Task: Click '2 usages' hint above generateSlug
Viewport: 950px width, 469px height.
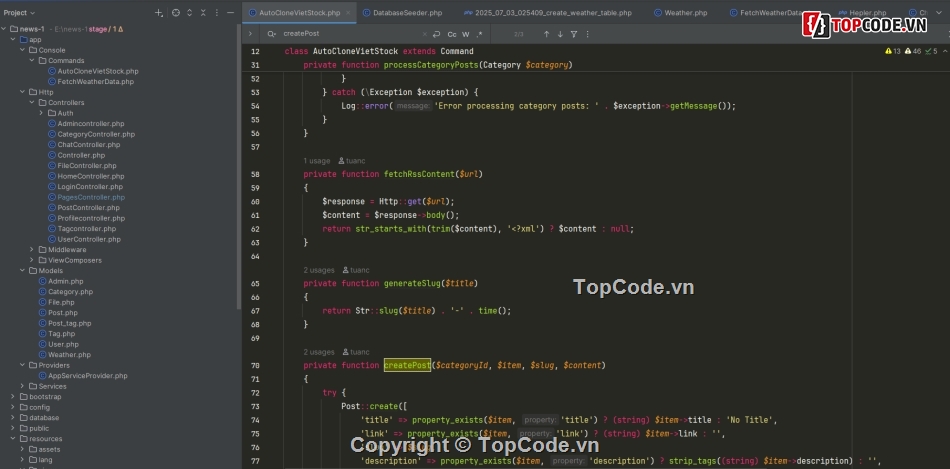Action: click(319, 270)
